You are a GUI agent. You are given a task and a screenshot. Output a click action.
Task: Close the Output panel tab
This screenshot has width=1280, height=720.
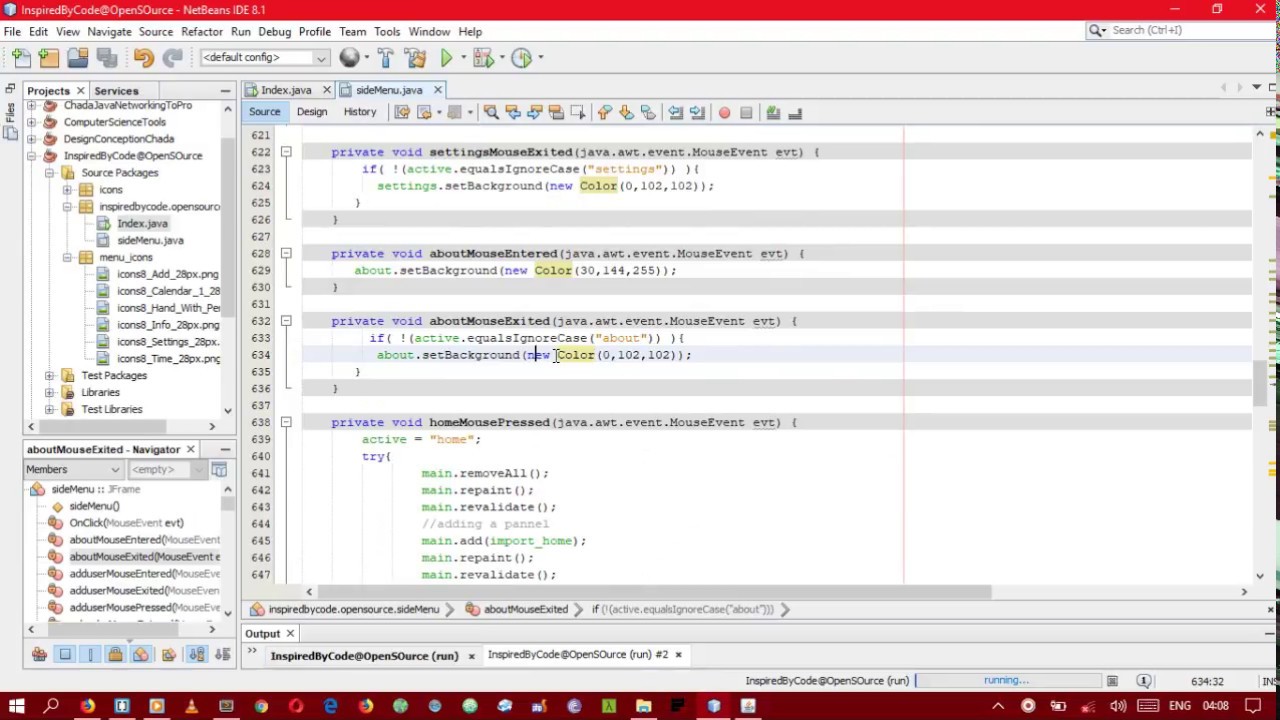[290, 633]
